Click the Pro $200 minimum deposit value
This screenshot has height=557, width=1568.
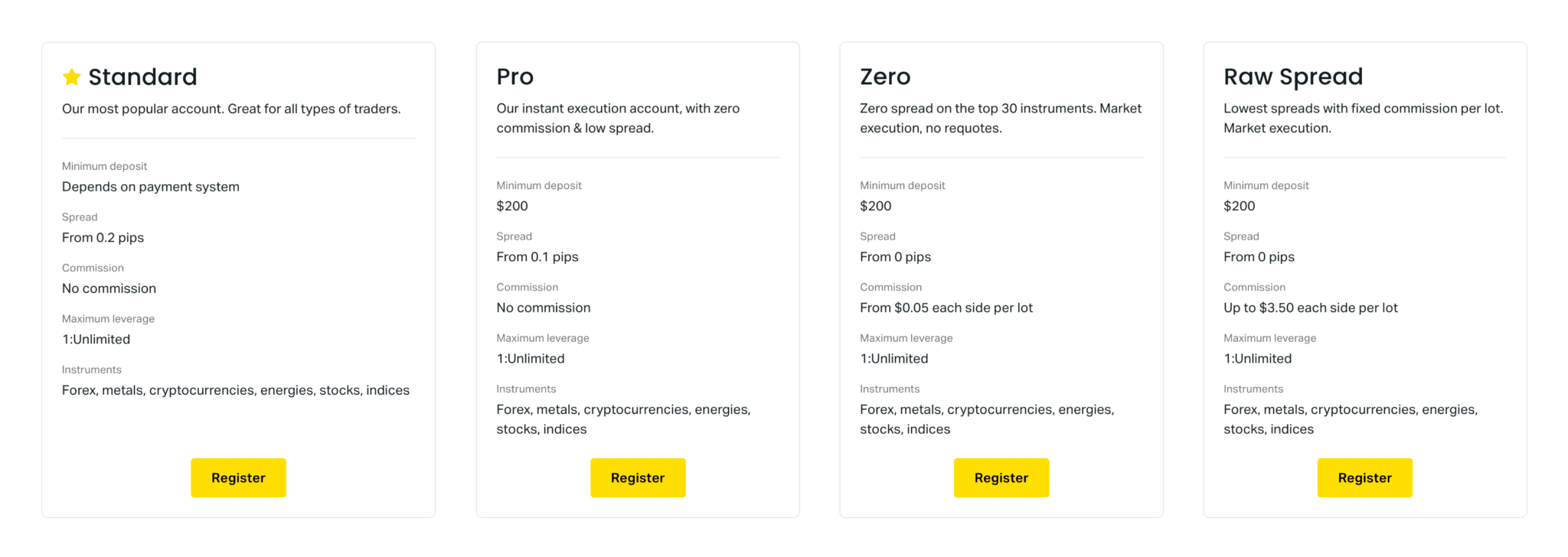(512, 206)
